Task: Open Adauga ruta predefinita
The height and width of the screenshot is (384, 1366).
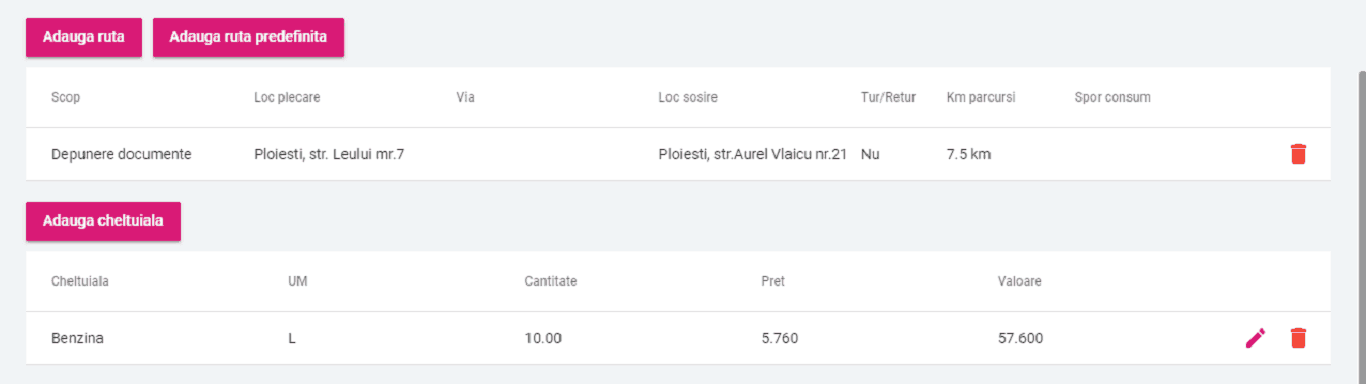Action: (248, 37)
